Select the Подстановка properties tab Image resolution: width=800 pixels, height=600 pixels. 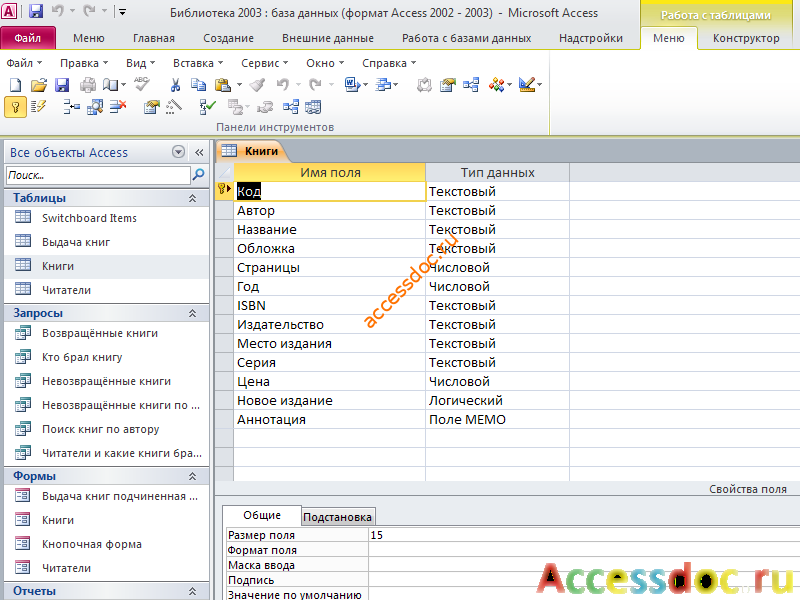338,517
